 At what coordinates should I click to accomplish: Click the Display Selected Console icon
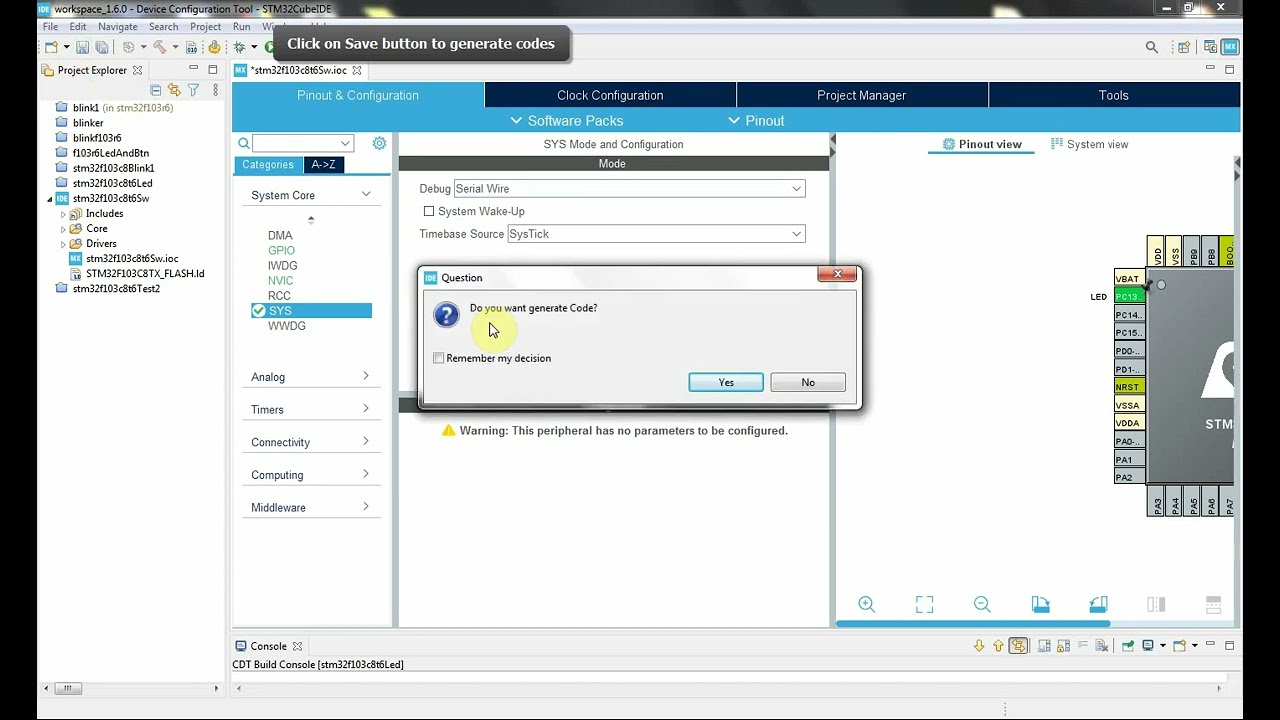click(x=1148, y=646)
